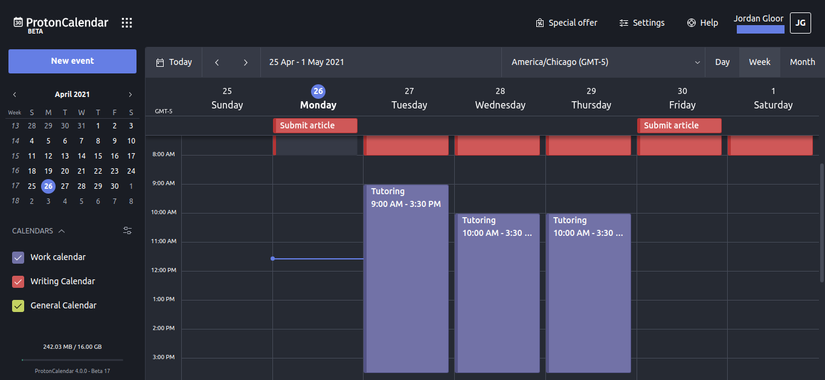
Task: Open Wednesday's red event at the 8 AM row
Action: coord(497,145)
